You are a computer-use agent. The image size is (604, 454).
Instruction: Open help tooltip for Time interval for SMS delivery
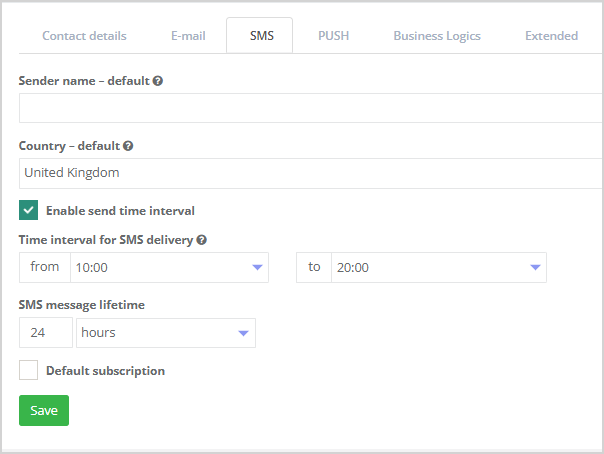pos(202,240)
